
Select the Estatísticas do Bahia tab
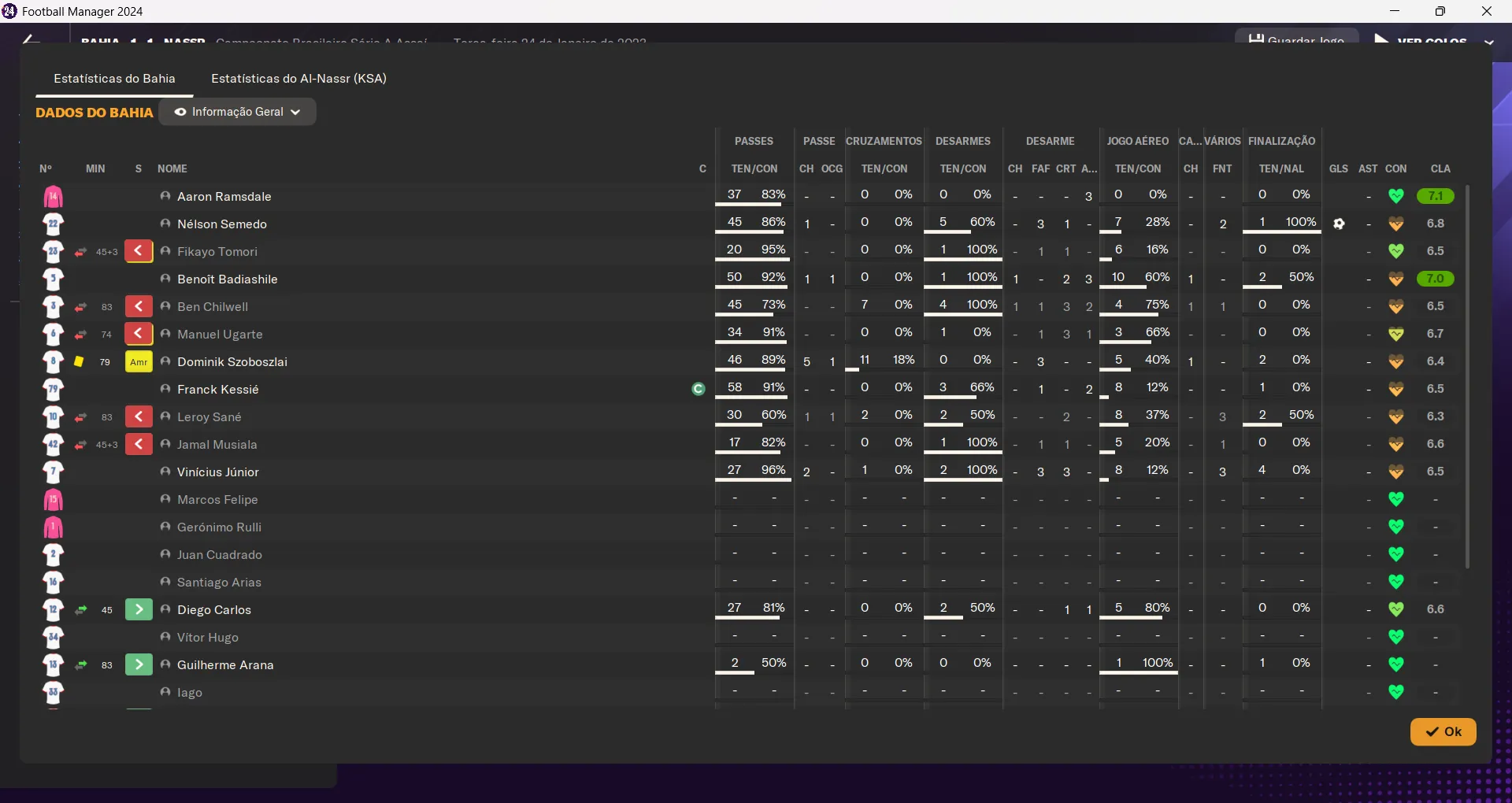point(114,79)
